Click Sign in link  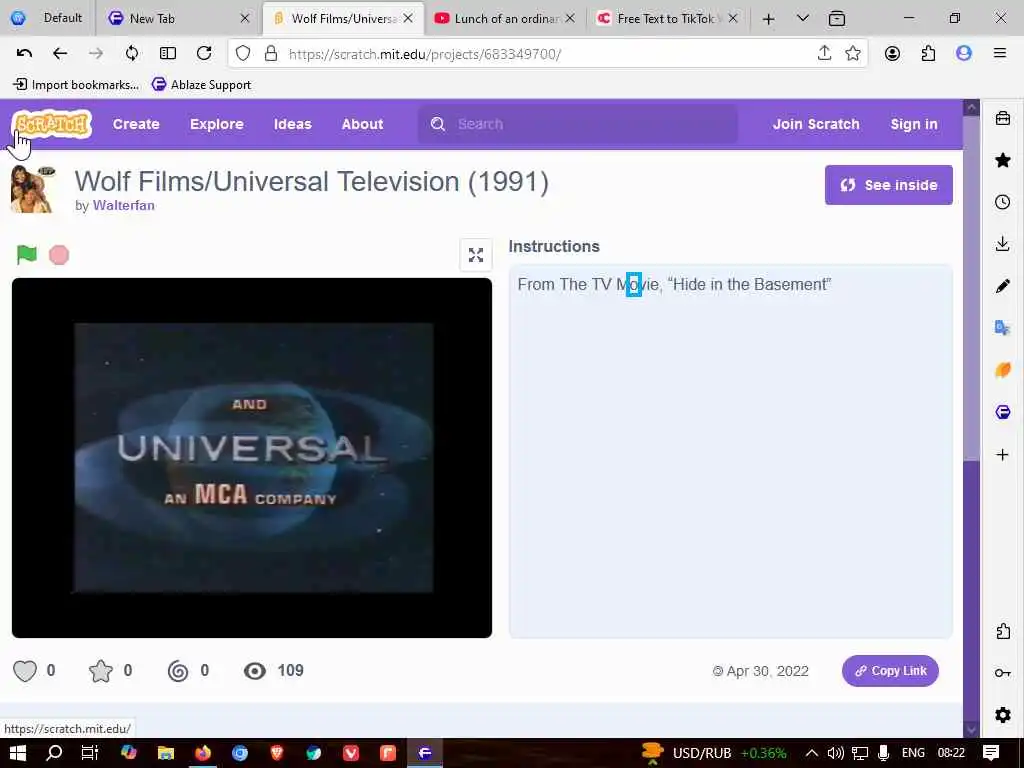coord(914,124)
